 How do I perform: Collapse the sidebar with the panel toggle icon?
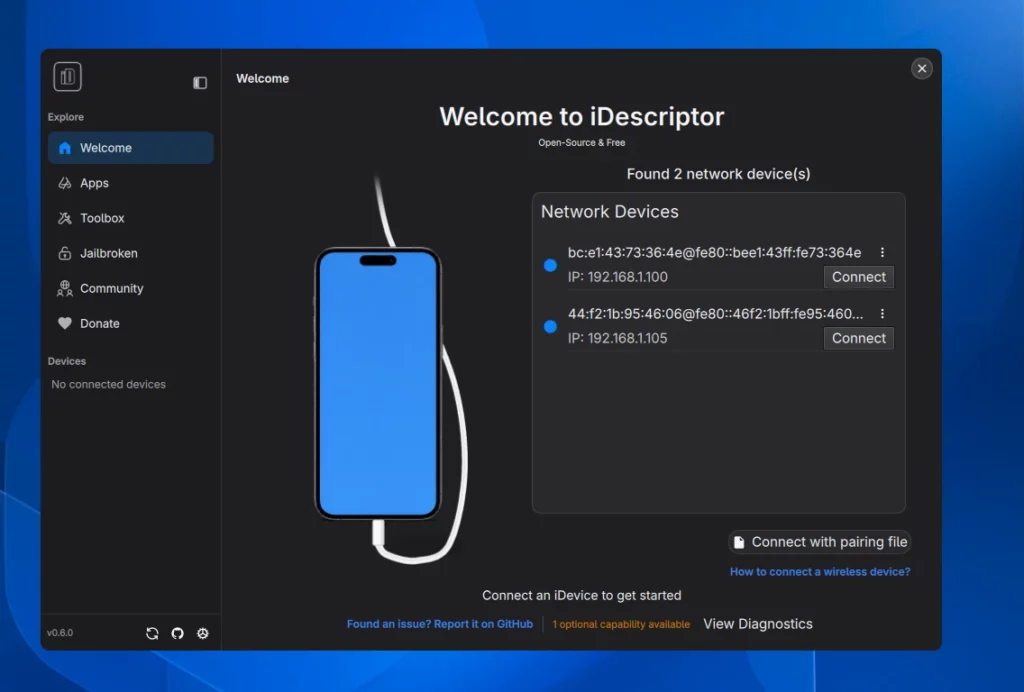(200, 83)
